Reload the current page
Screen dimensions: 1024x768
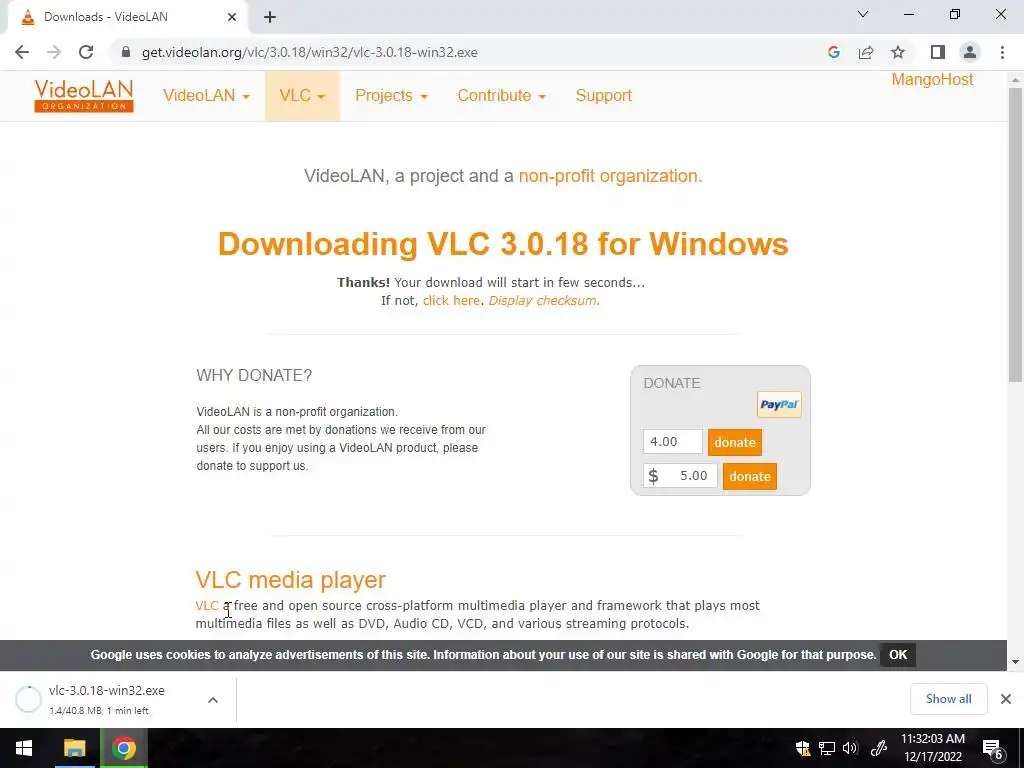[x=86, y=52]
